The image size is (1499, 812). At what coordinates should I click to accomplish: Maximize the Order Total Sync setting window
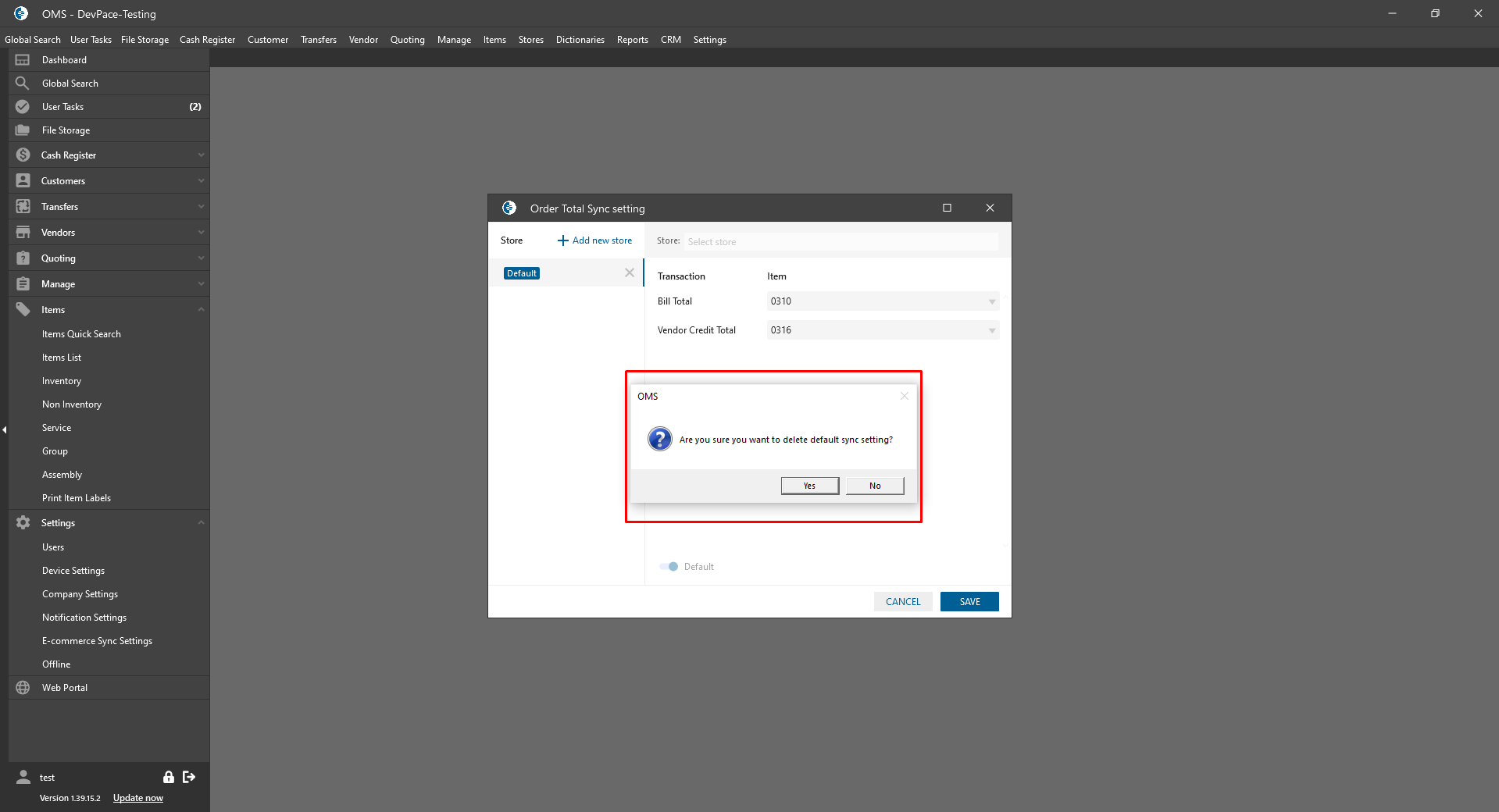(x=947, y=208)
